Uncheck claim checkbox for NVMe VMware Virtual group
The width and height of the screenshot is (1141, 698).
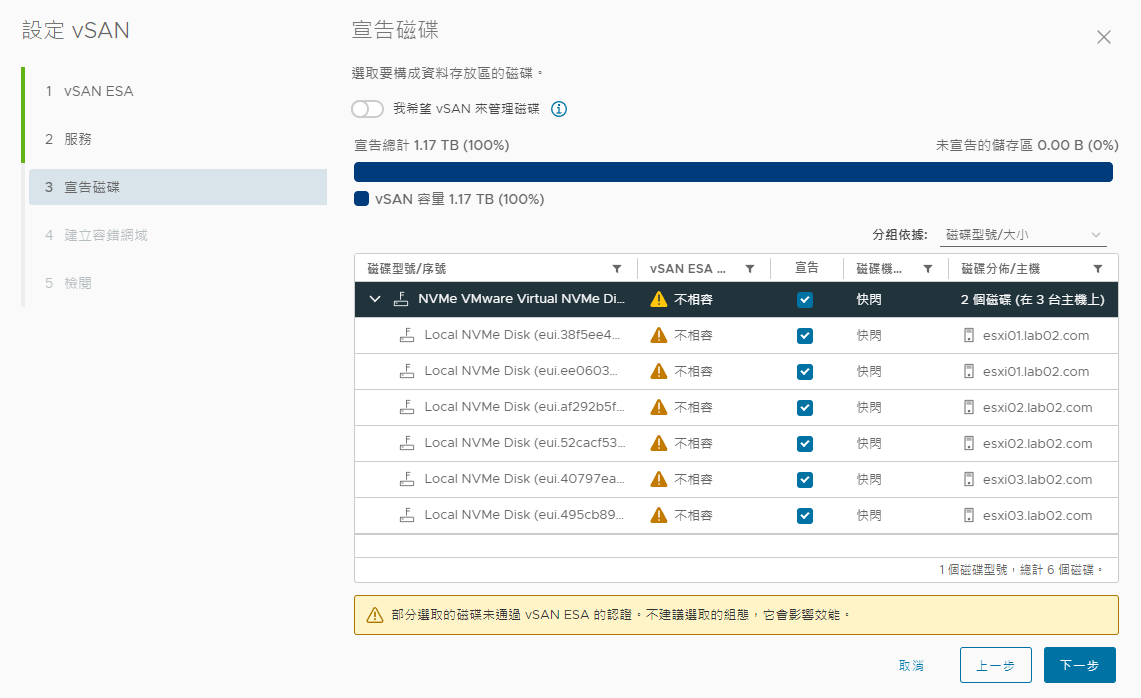805,300
